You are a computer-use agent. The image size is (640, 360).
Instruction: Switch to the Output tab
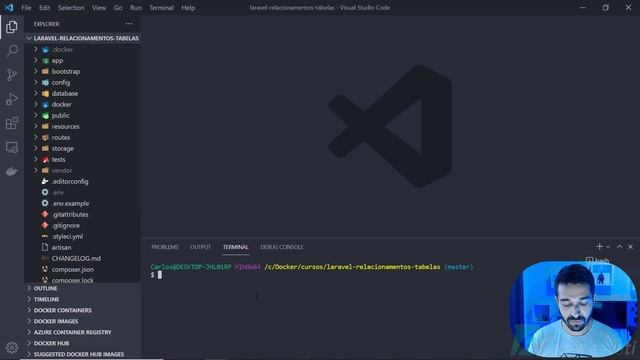pos(200,247)
